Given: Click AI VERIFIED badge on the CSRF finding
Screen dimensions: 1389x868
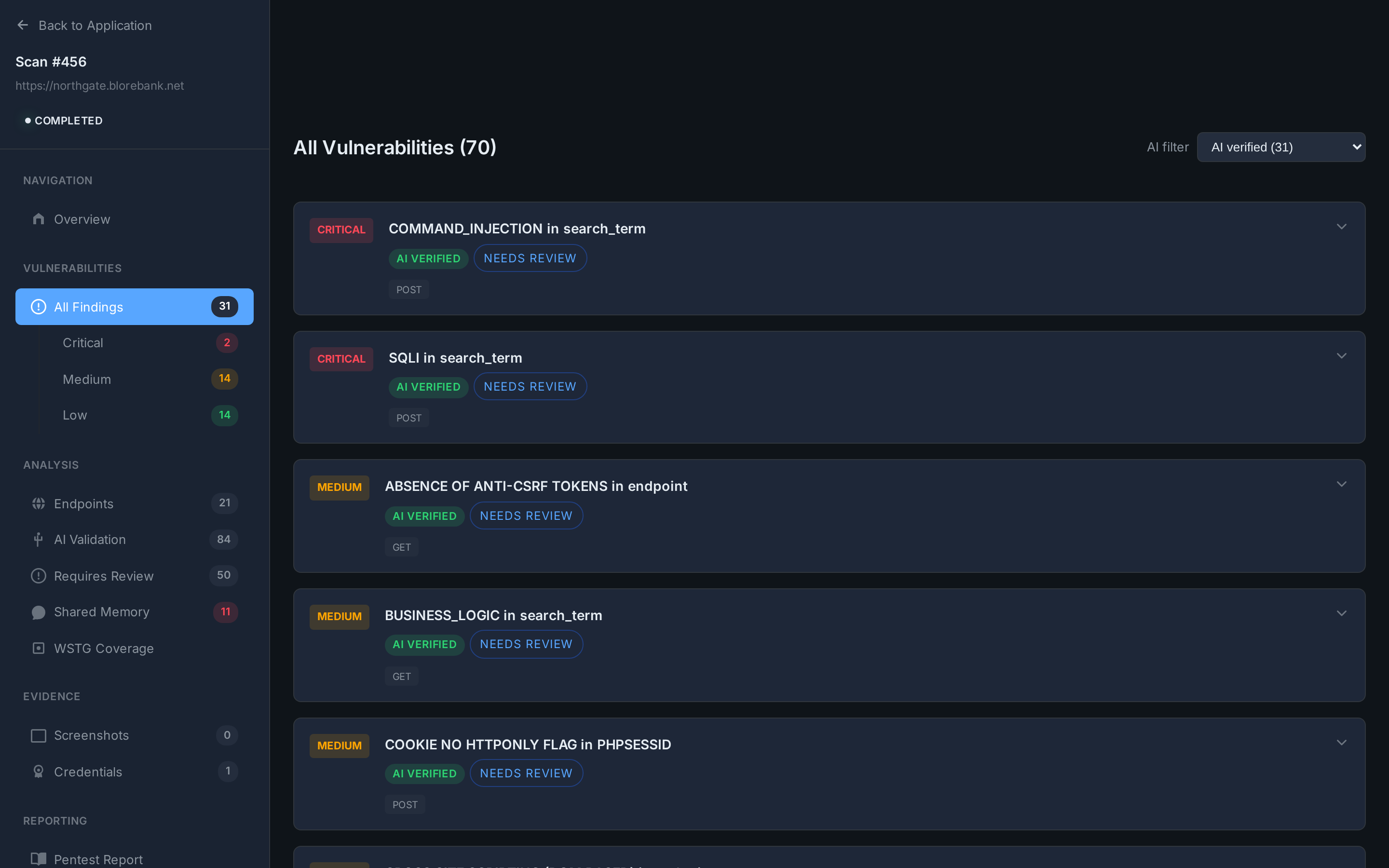Looking at the screenshot, I should (425, 515).
